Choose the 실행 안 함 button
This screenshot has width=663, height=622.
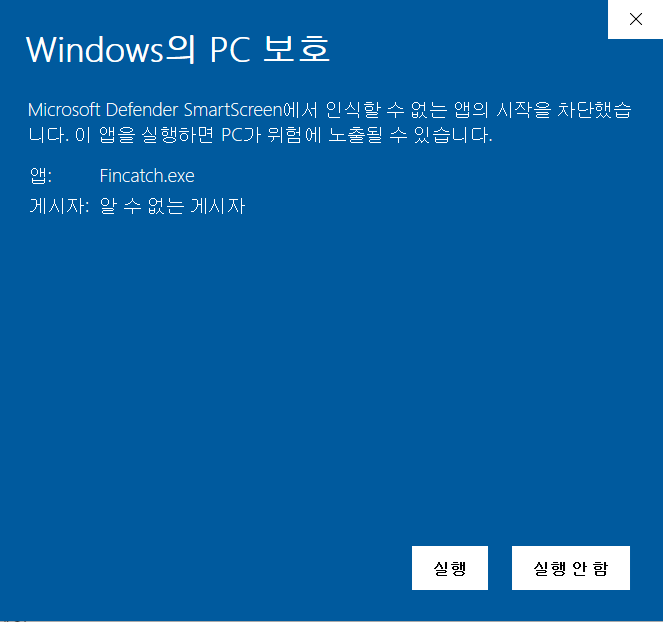pyautogui.click(x=571, y=568)
